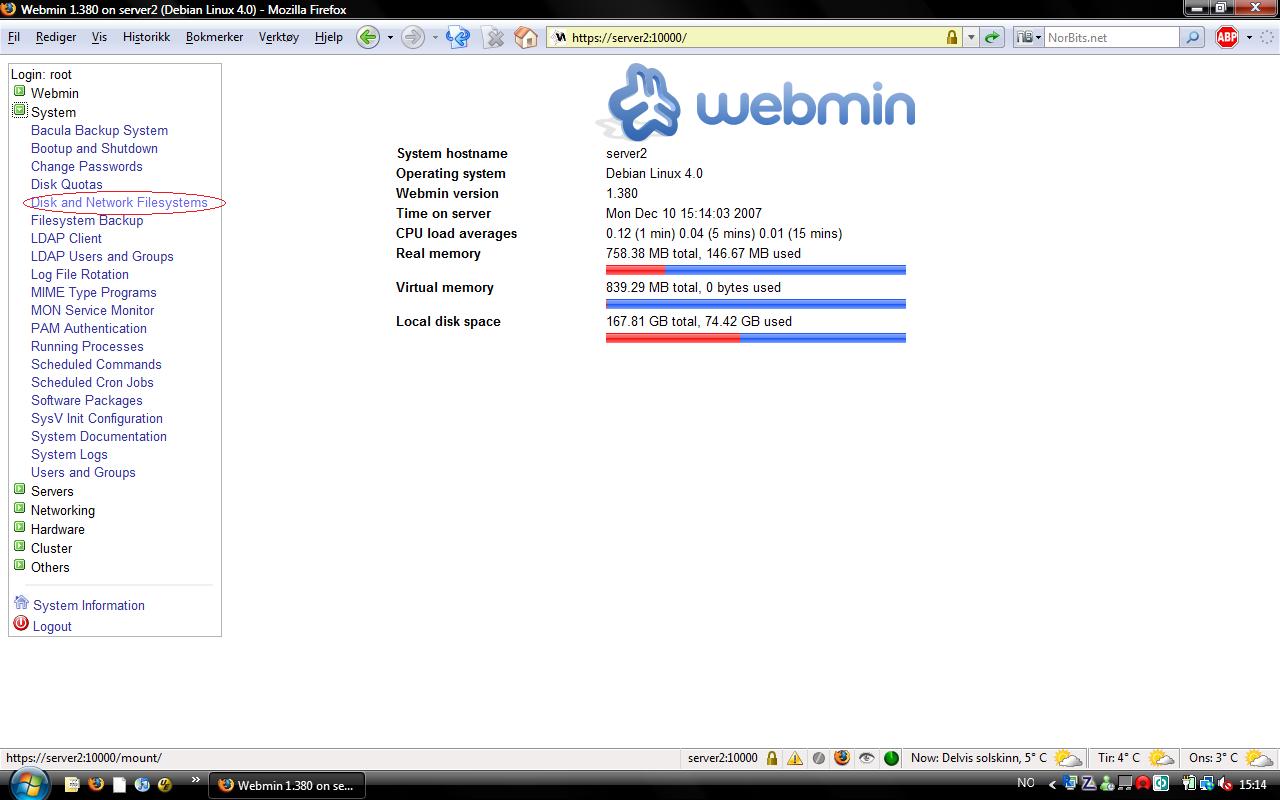Screen dimensions: 1280x800
Task: Open the Rediger menu
Action: (x=56, y=37)
